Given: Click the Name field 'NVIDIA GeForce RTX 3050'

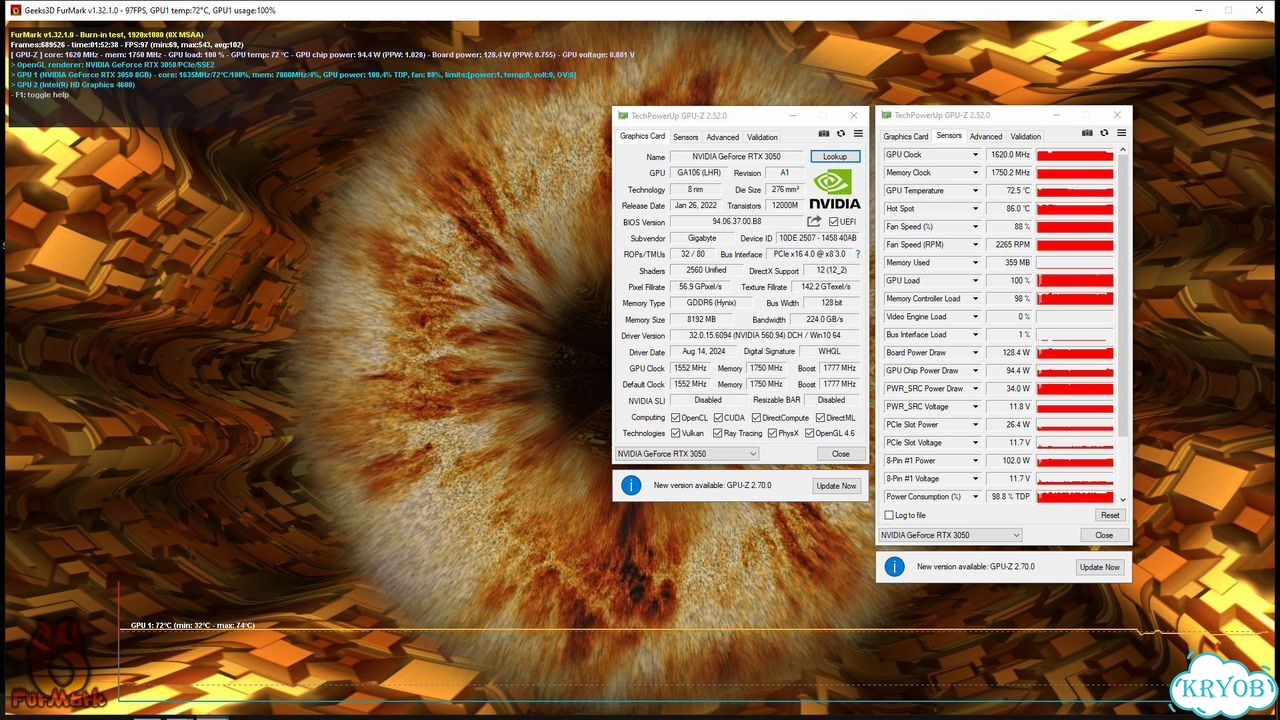Looking at the screenshot, I should [738, 157].
